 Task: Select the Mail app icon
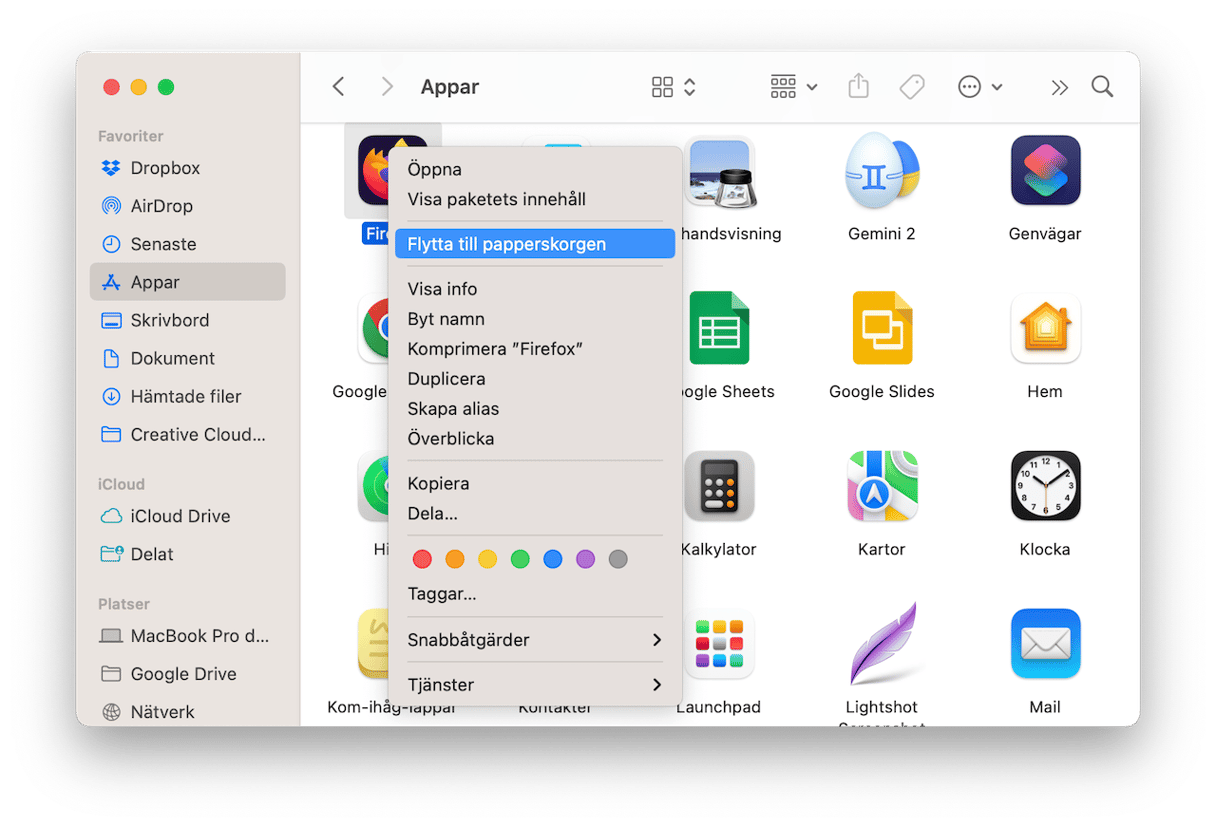point(1045,644)
